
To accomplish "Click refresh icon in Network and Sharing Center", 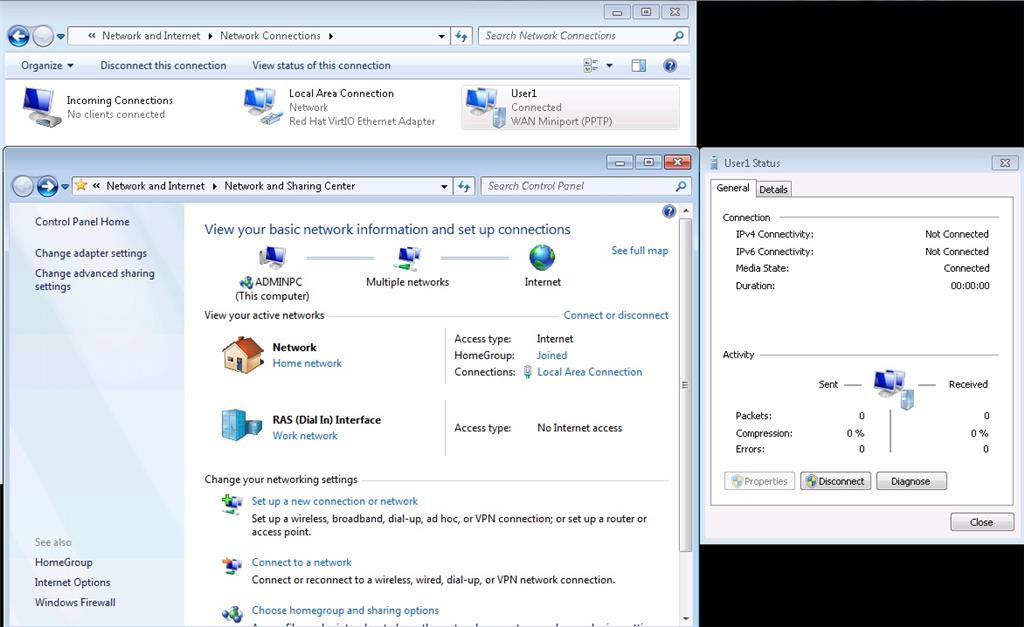I will 464,186.
